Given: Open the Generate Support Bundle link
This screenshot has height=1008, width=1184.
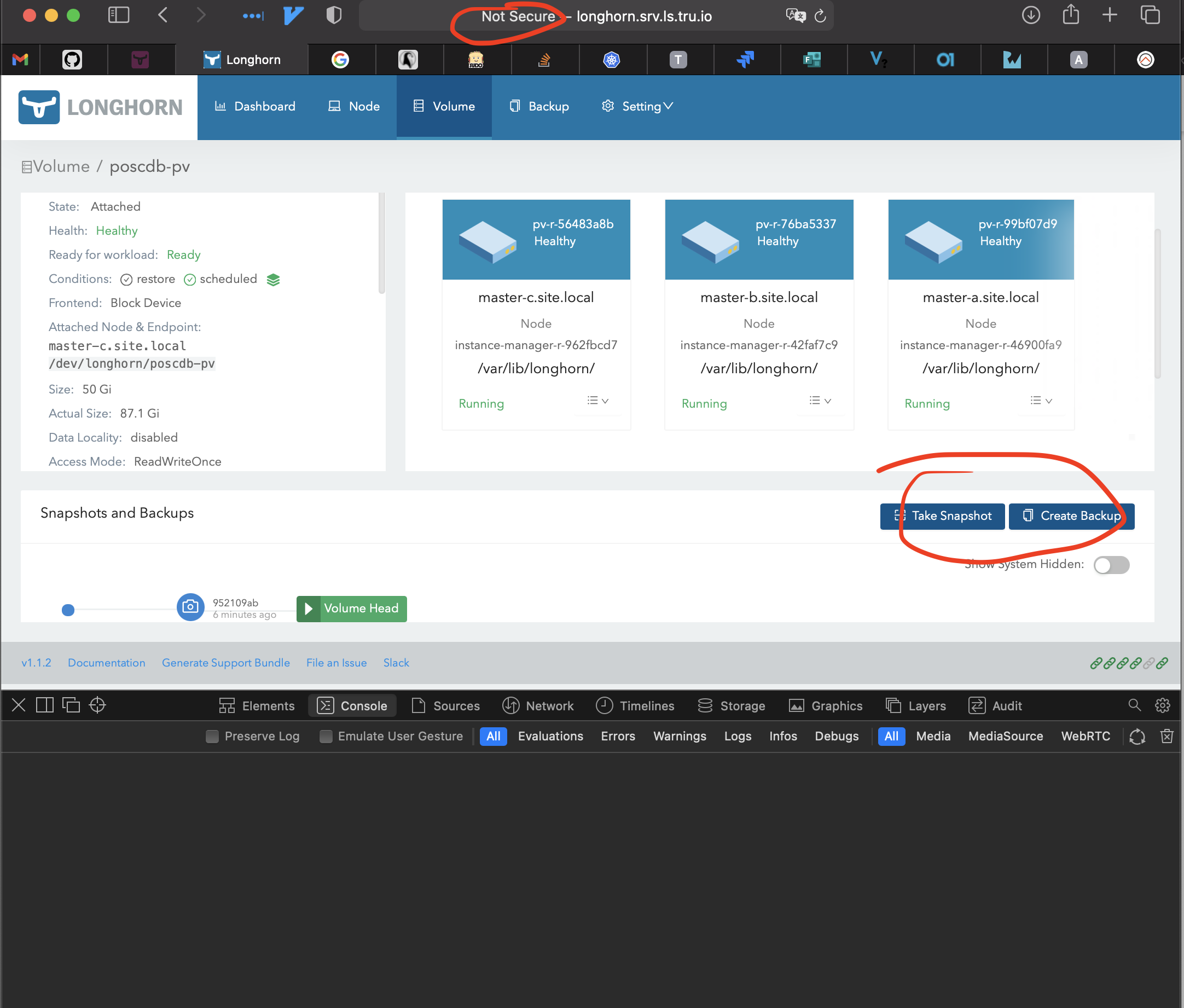Looking at the screenshot, I should coord(226,662).
